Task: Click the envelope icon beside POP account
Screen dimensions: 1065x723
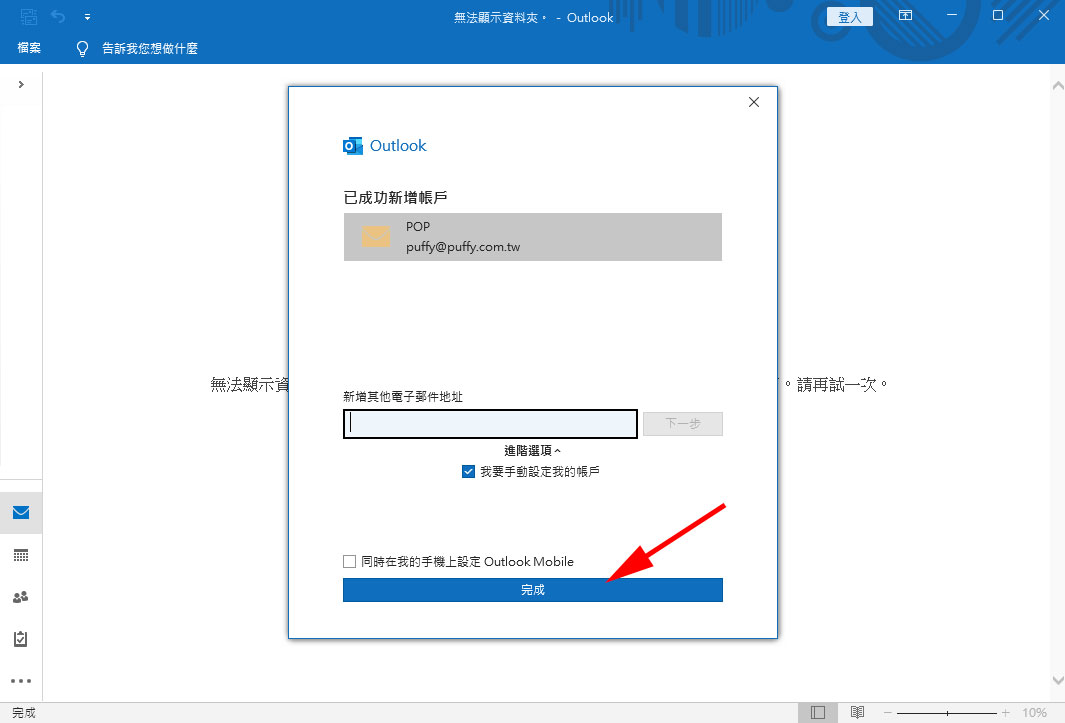Action: pyautogui.click(x=376, y=236)
